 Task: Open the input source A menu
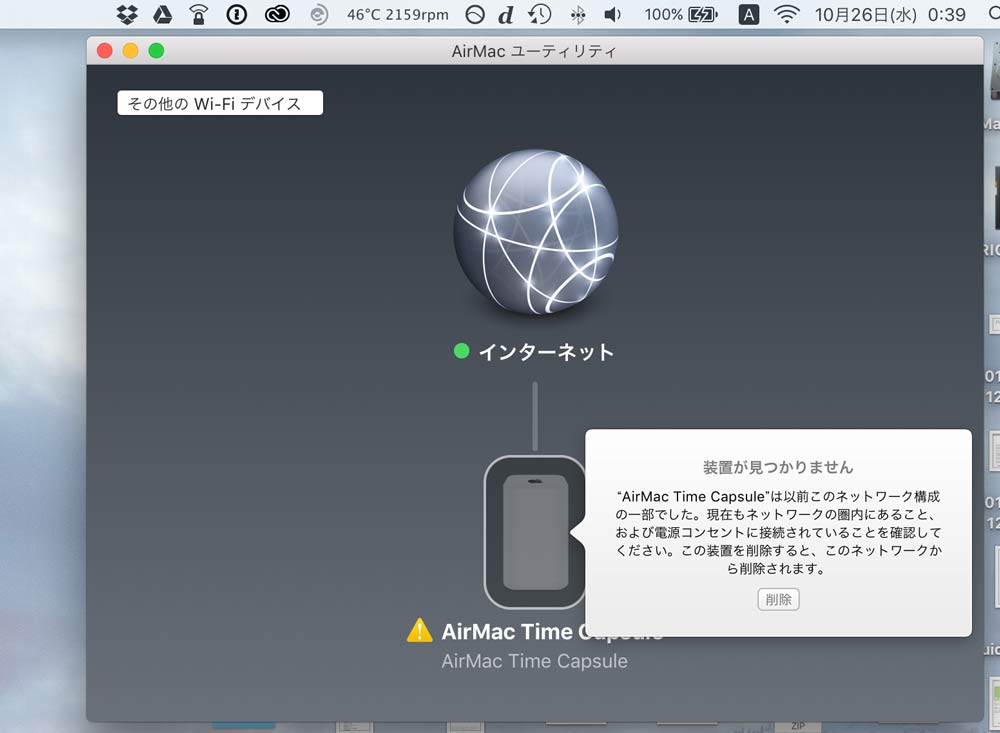(749, 14)
